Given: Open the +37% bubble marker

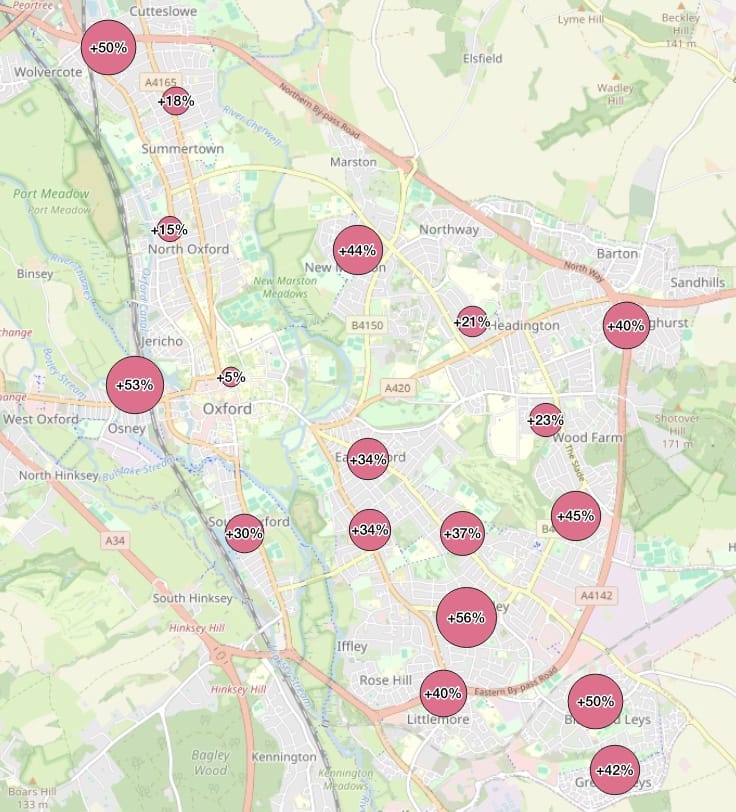Looking at the screenshot, I should (x=462, y=533).
